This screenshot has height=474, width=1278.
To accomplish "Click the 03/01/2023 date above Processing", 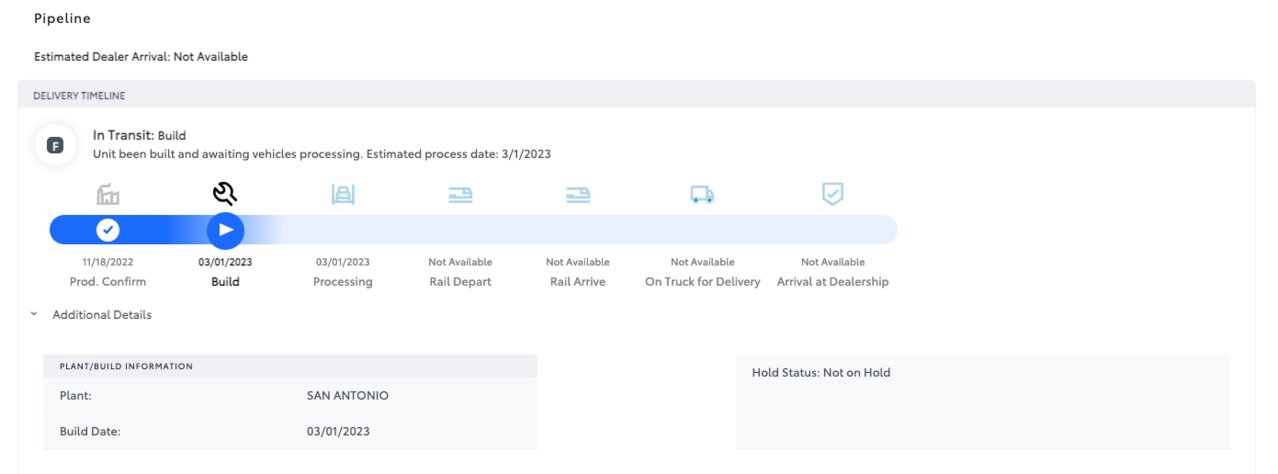I will point(343,262).
